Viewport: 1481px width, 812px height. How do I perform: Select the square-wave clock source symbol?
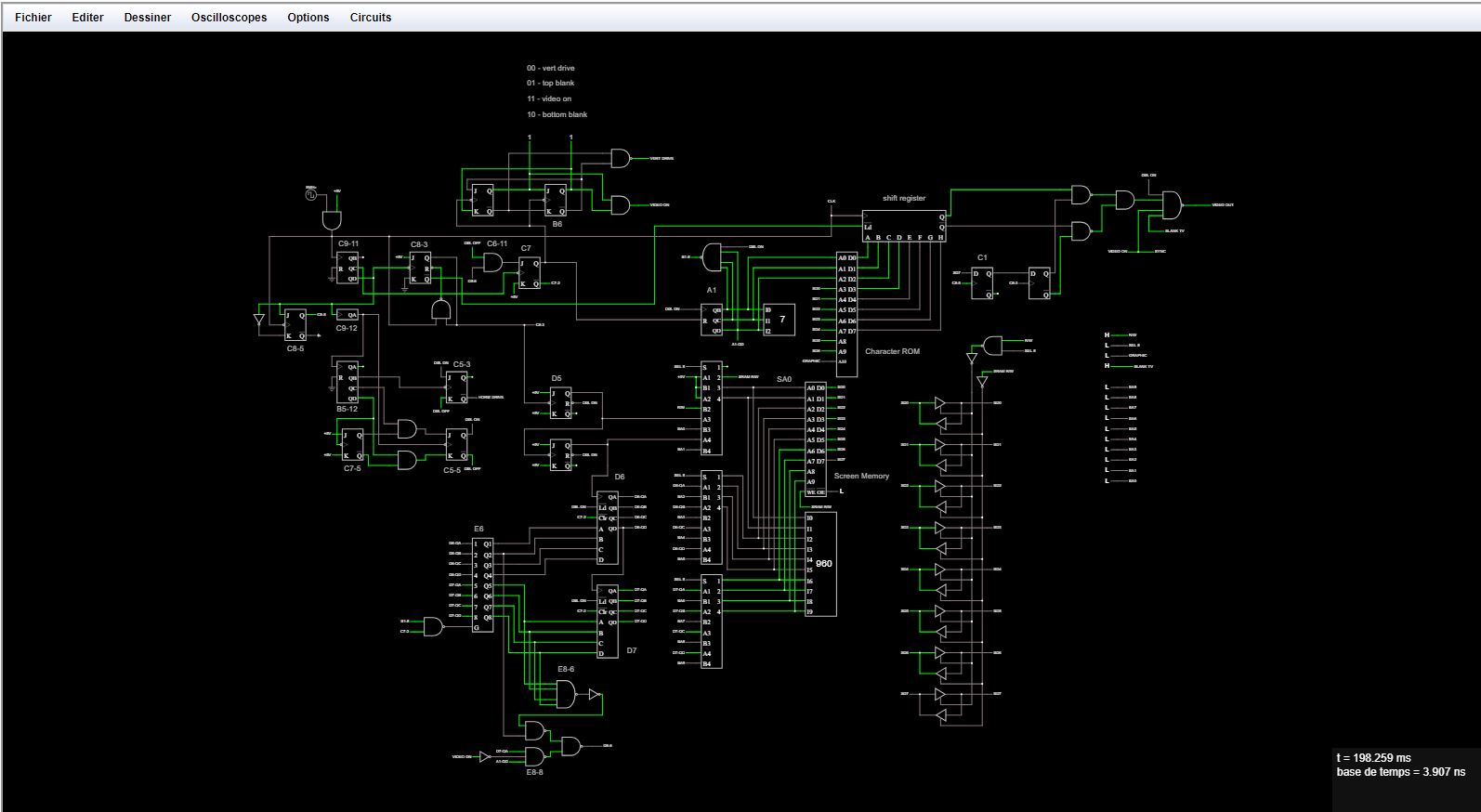point(310,194)
